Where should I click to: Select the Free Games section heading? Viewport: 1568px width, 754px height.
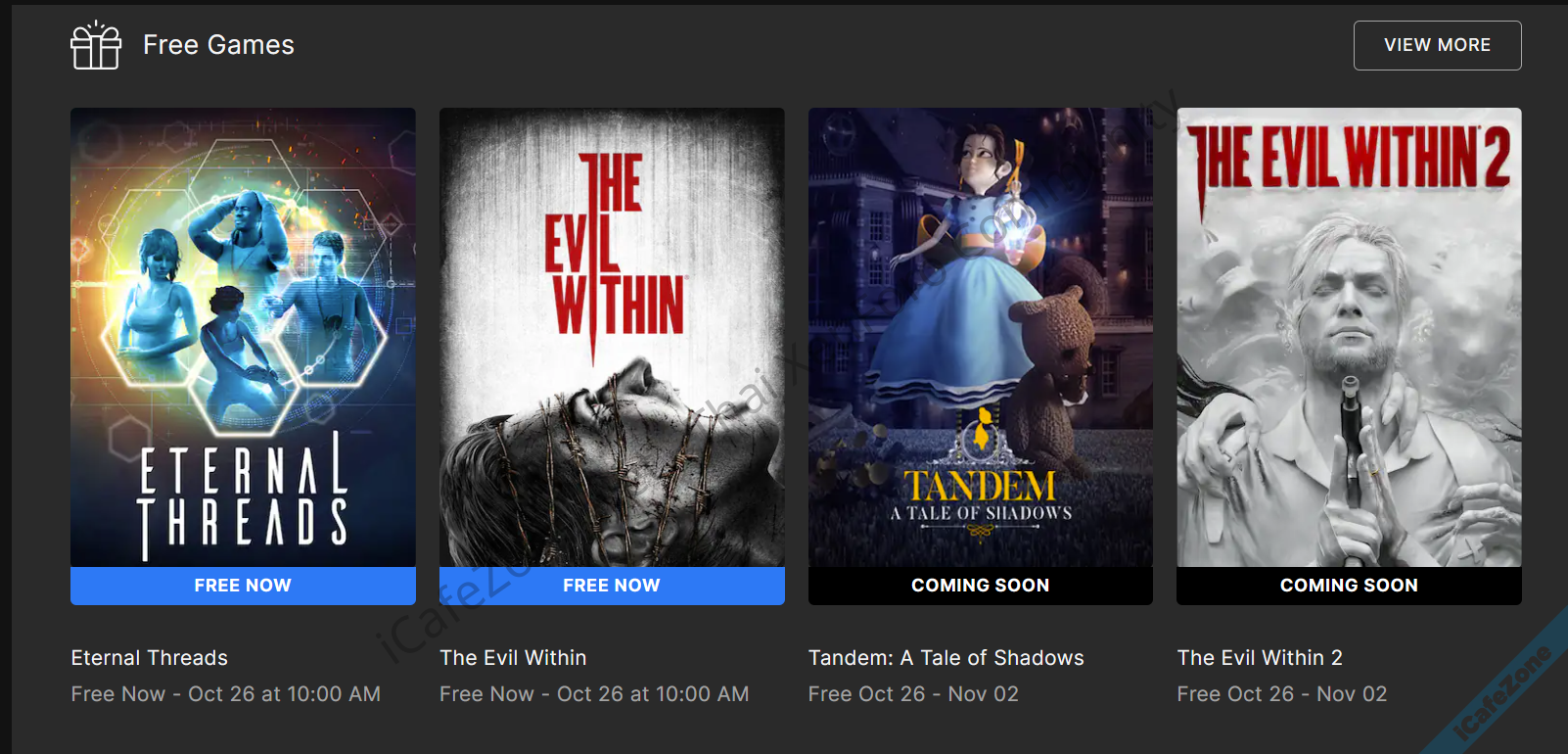pyautogui.click(x=218, y=45)
